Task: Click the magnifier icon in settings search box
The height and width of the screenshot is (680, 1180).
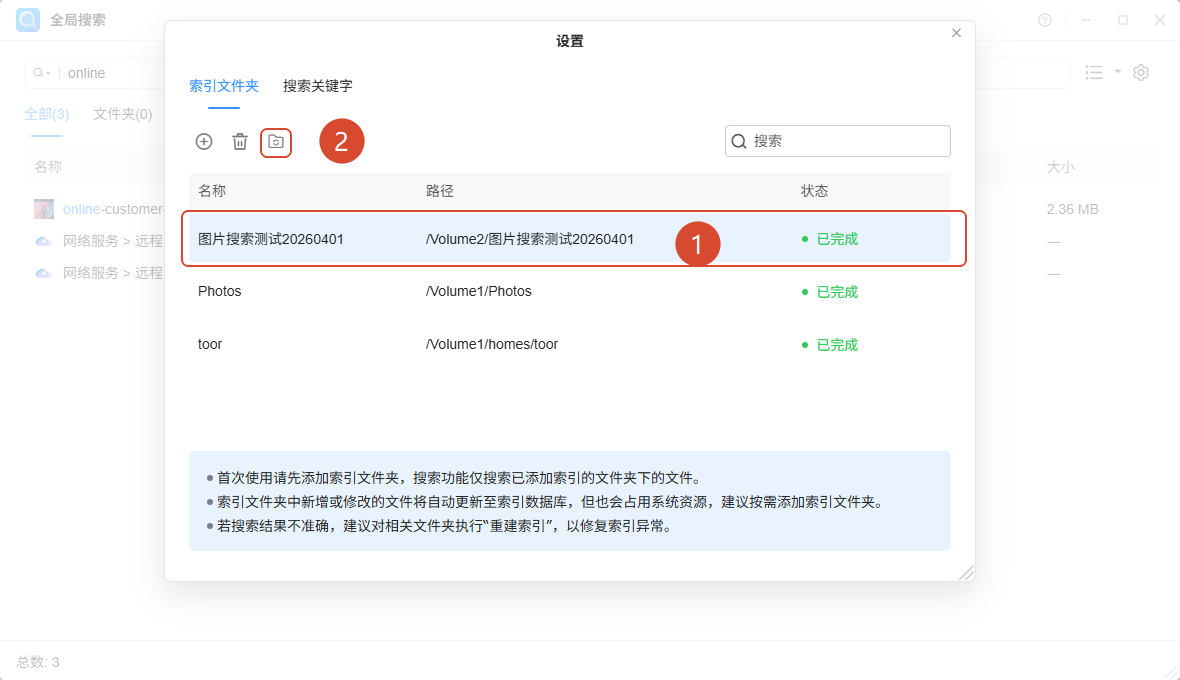Action: [739, 141]
